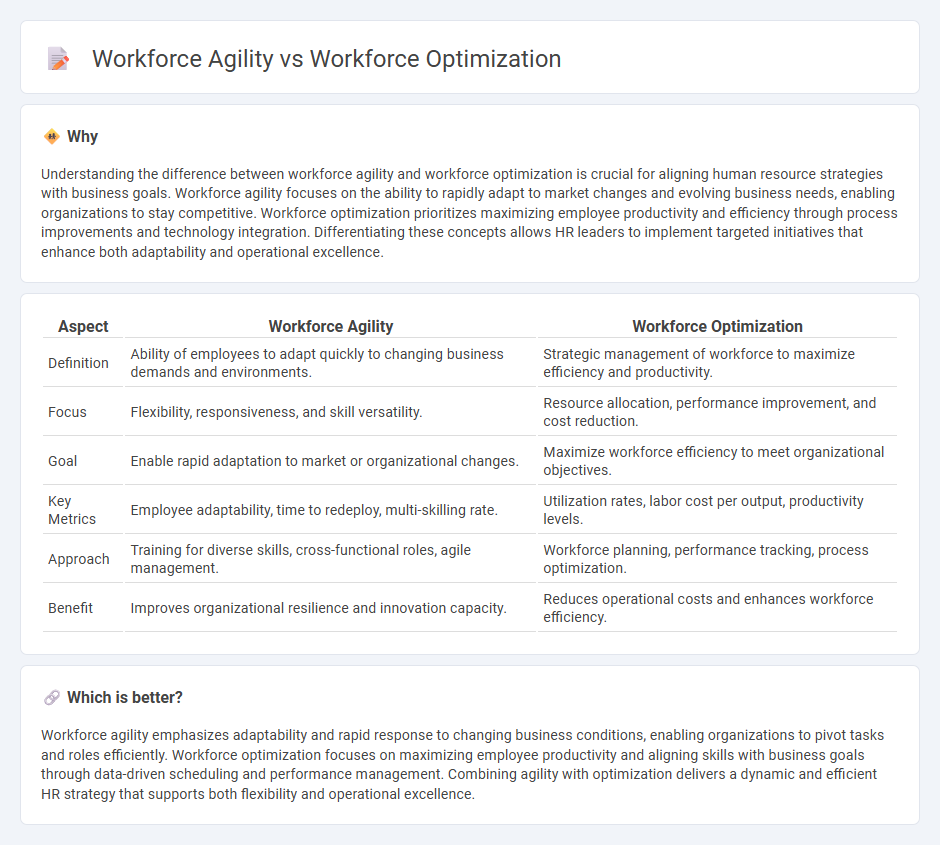This screenshot has height=845, width=940.
Task: Click the chain link icon beside Which is better
Action: tap(52, 698)
